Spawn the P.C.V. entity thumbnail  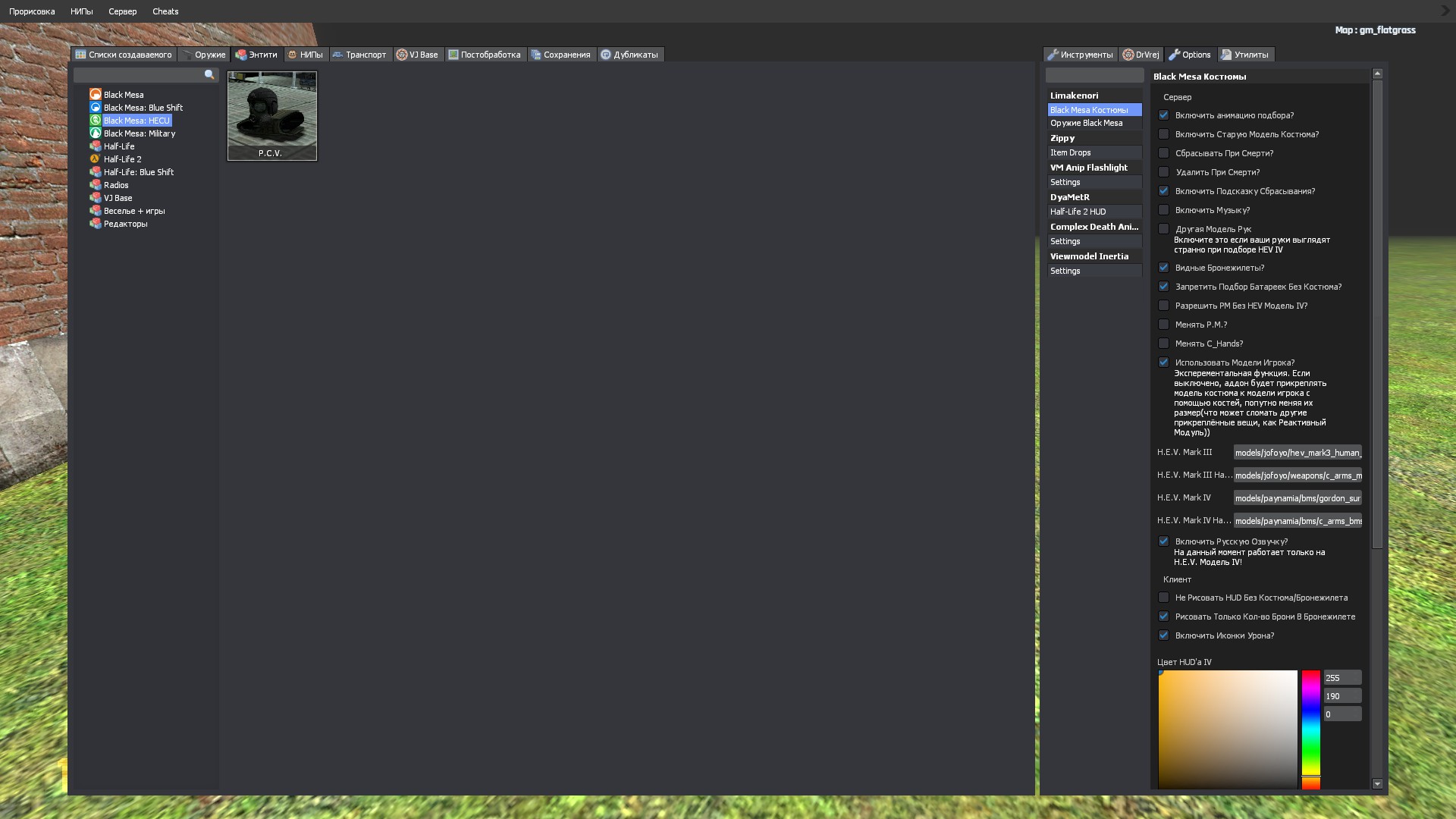(271, 115)
